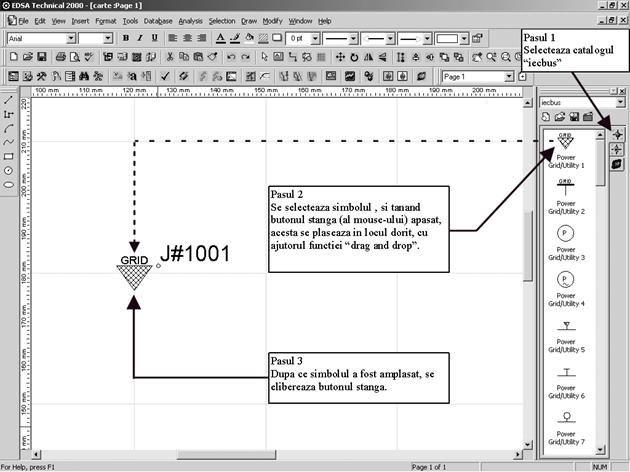Open the Analysis menu
The height and width of the screenshot is (472, 630).
click(x=190, y=20)
